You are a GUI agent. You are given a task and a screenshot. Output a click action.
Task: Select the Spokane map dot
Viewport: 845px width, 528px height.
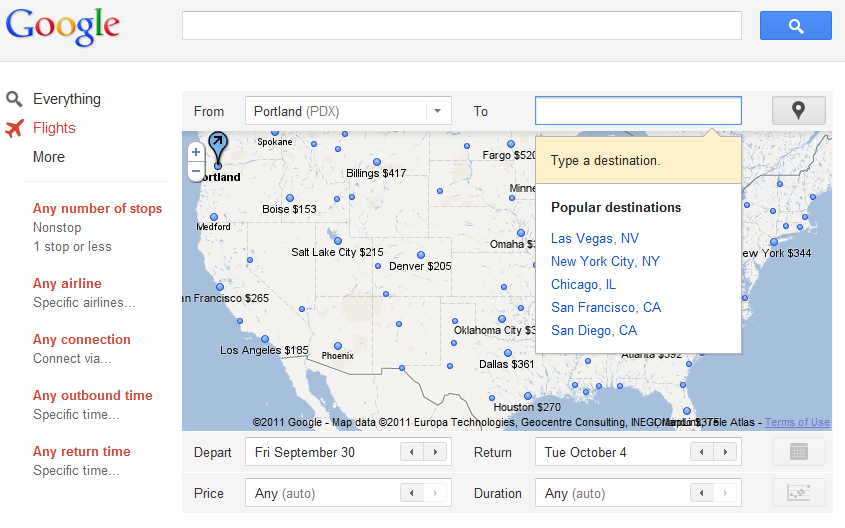point(275,133)
